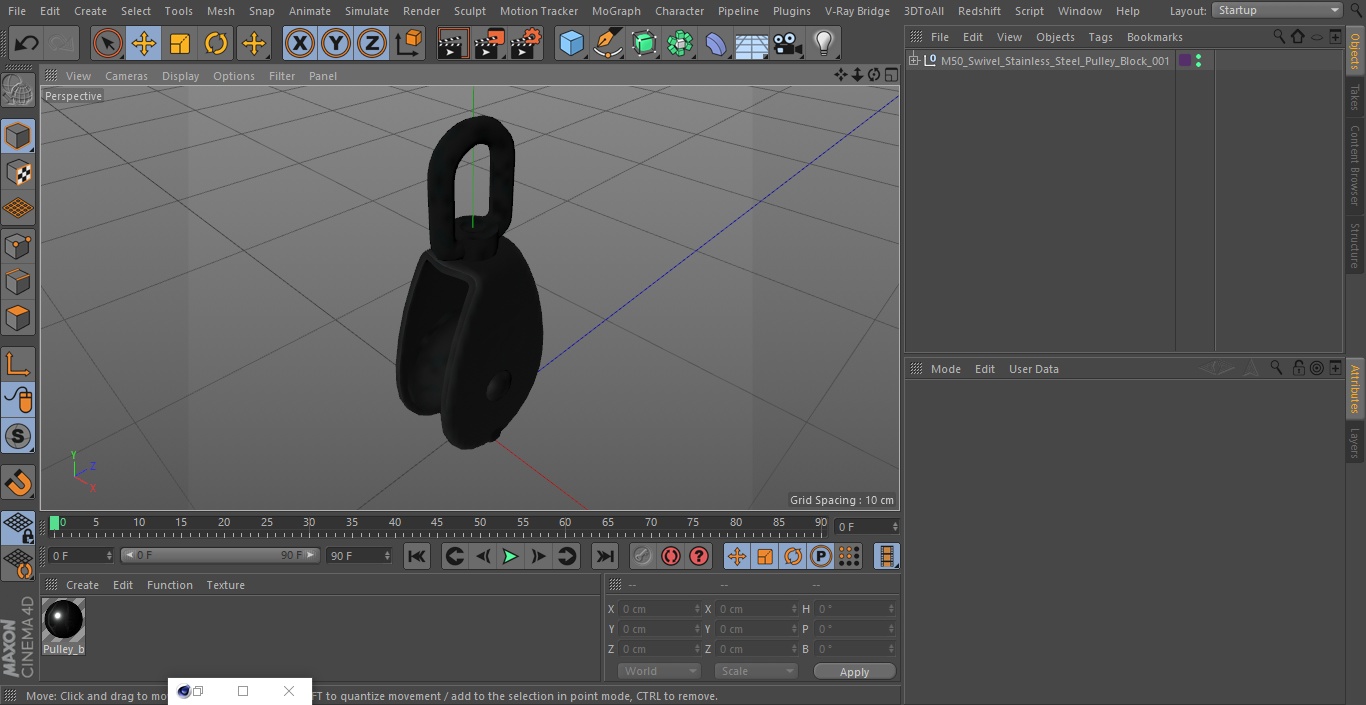Viewport: 1366px width, 705px height.
Task: Click the purple layer color swatch
Action: (1185, 61)
